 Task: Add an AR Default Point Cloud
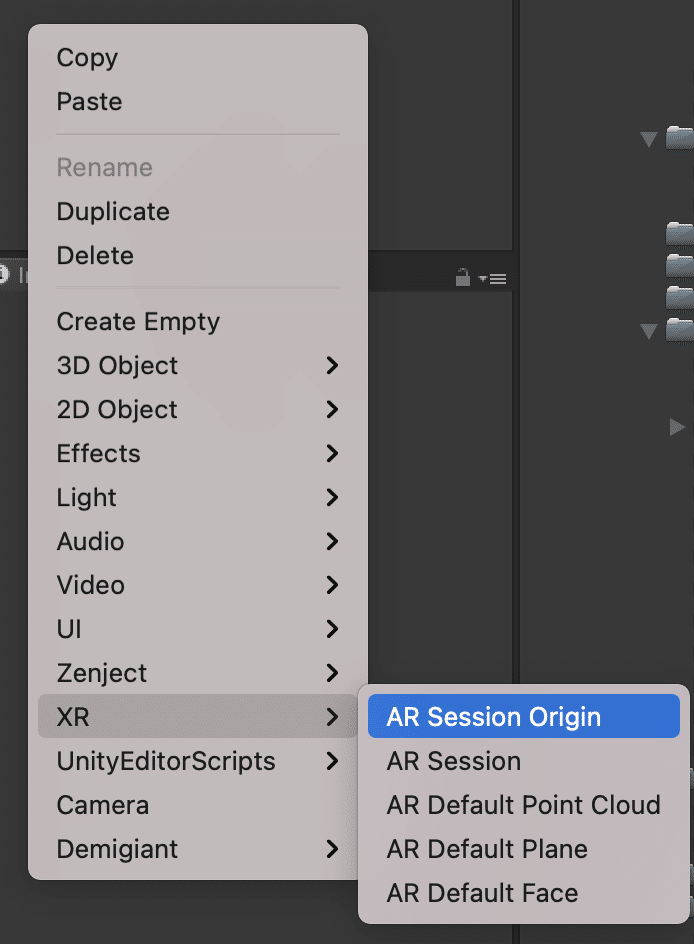pos(524,806)
